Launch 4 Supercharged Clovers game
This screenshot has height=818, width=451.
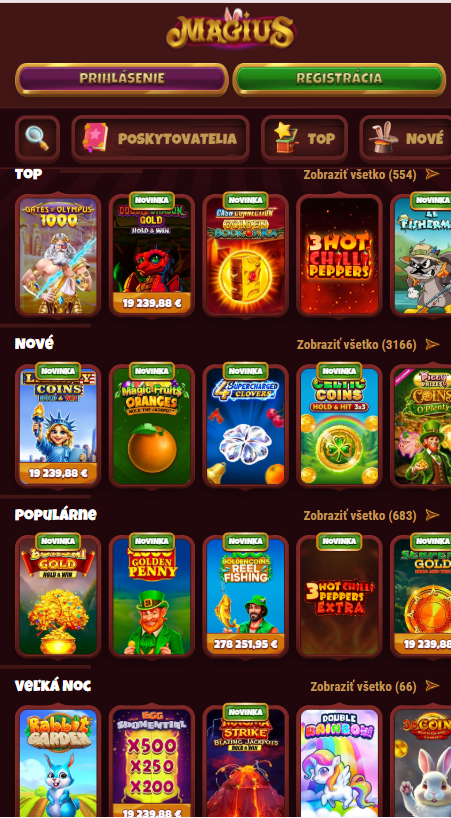point(246,426)
